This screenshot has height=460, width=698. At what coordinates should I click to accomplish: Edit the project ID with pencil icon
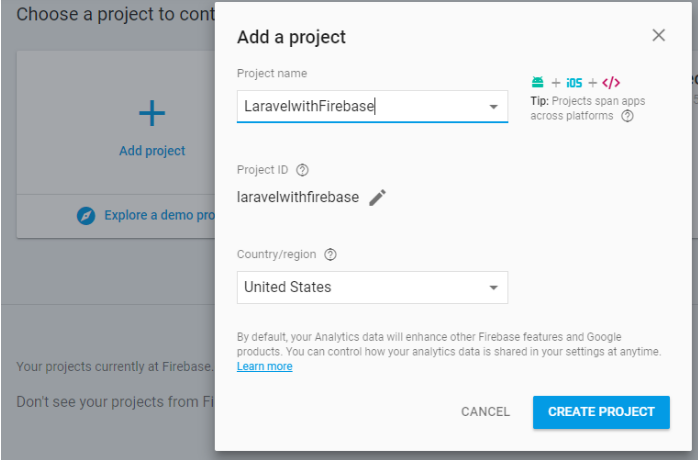377,197
